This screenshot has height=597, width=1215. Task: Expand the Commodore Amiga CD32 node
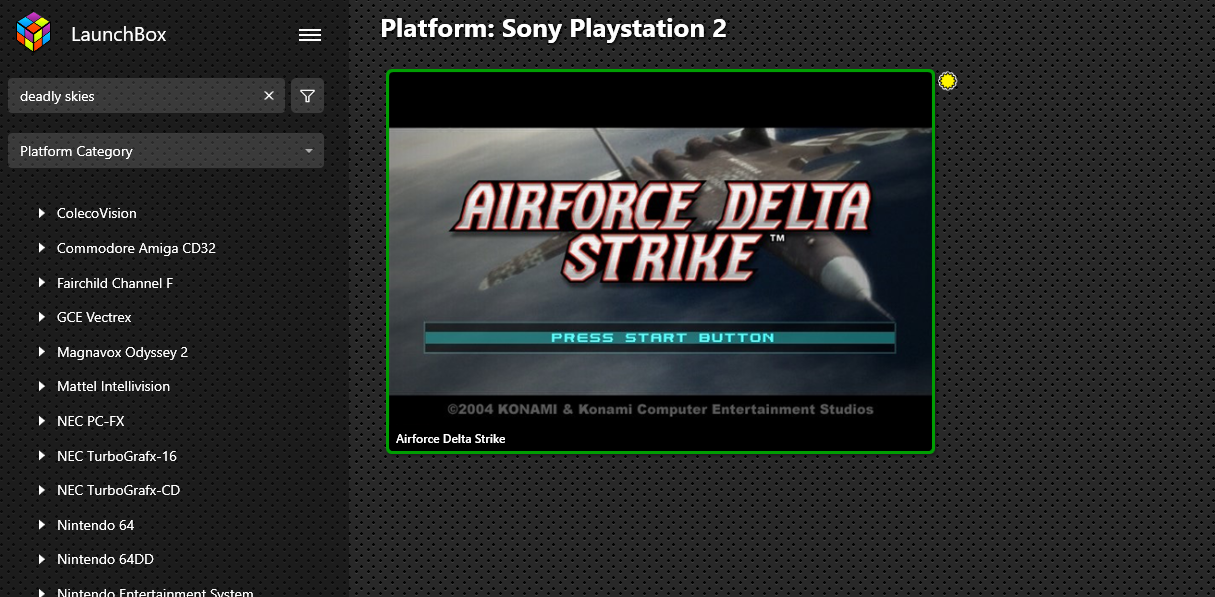(42, 248)
